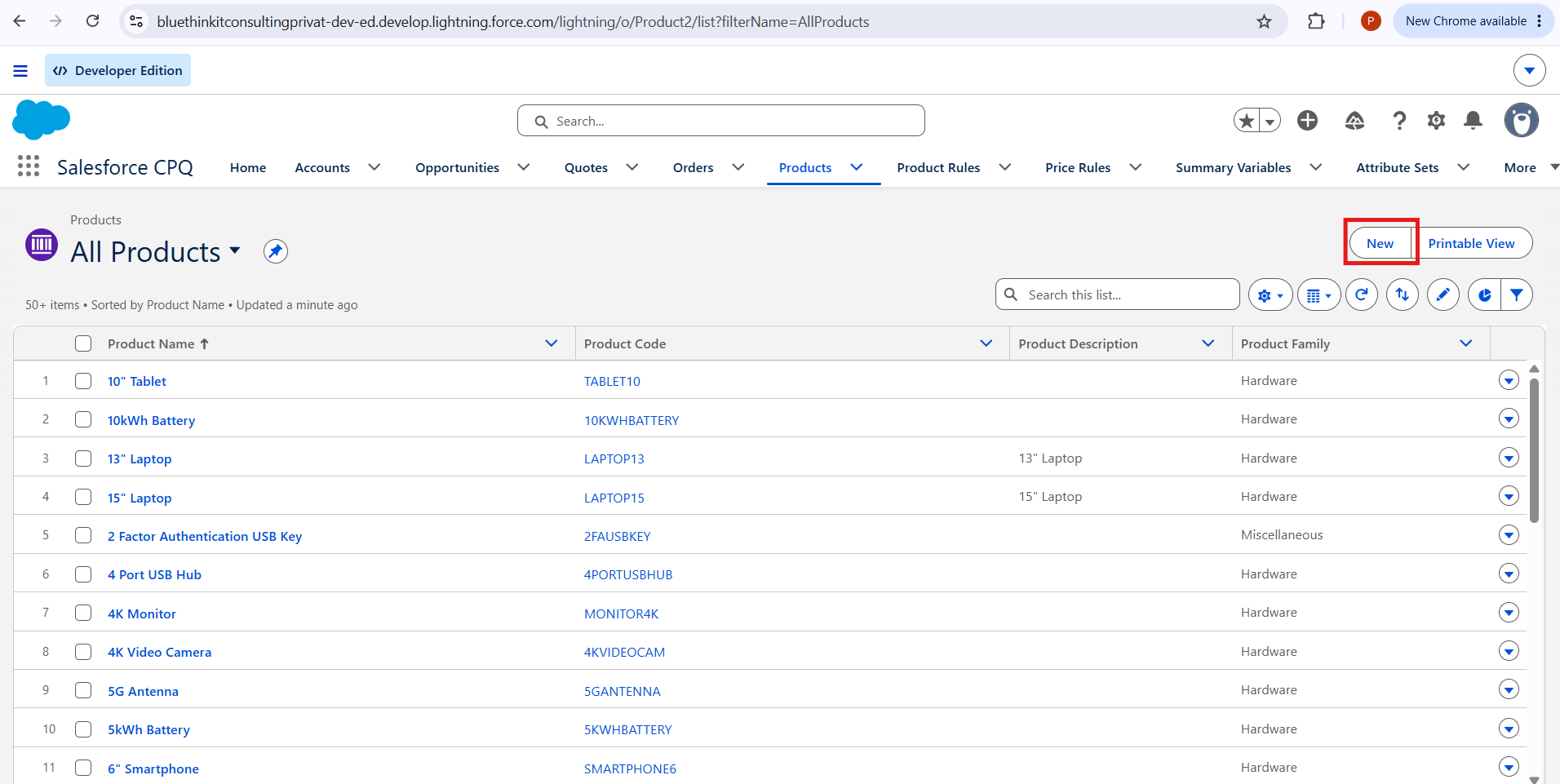Check the 13" Laptop row checkbox
Screen dimensions: 1560x784
tap(83, 458)
